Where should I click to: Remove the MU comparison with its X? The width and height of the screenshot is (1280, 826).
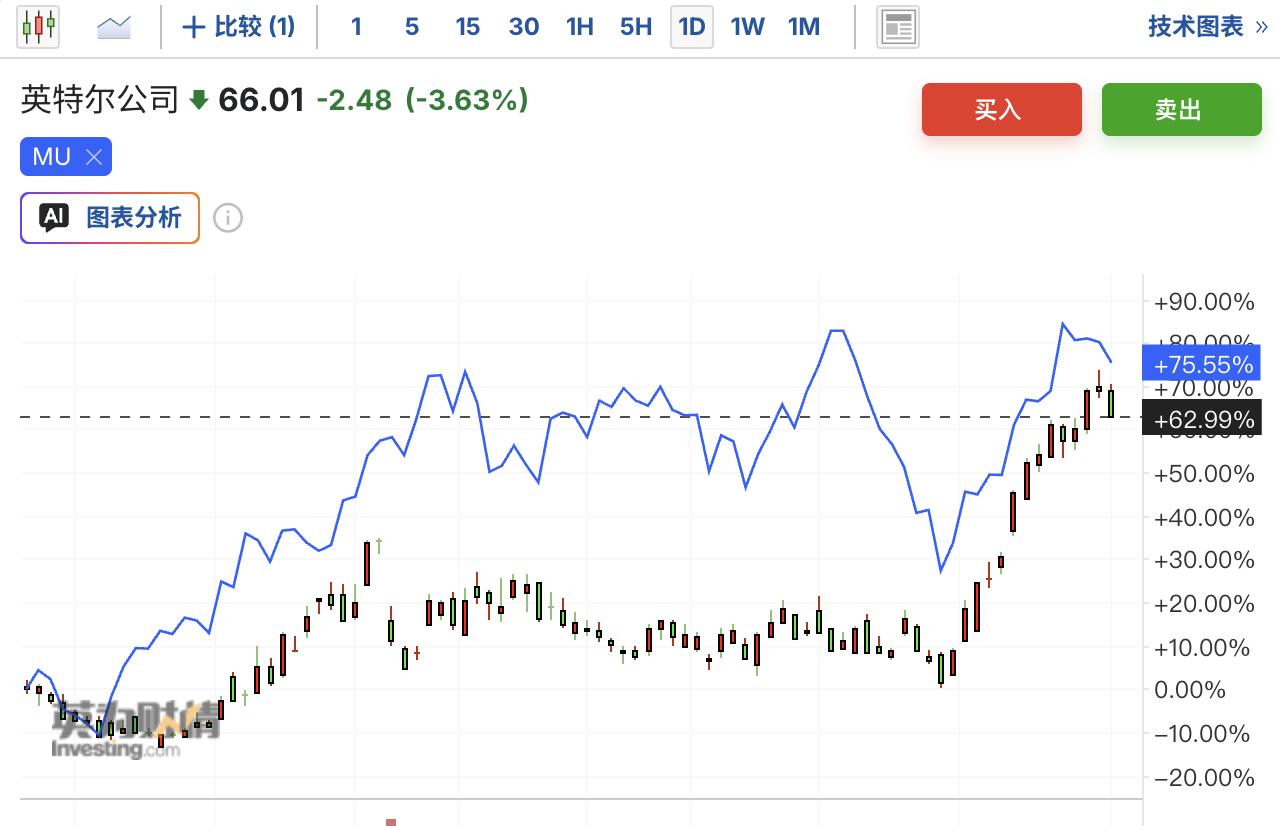pos(94,156)
